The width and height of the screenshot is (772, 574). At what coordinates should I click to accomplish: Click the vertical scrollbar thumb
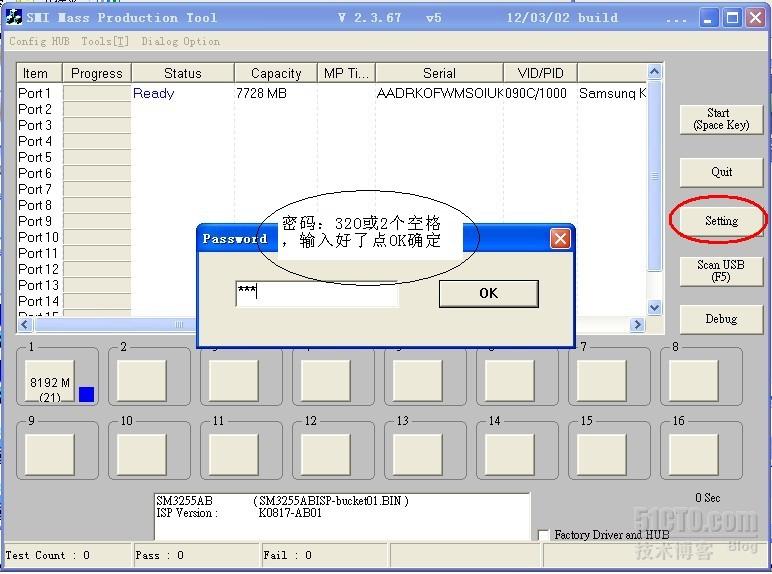654,176
